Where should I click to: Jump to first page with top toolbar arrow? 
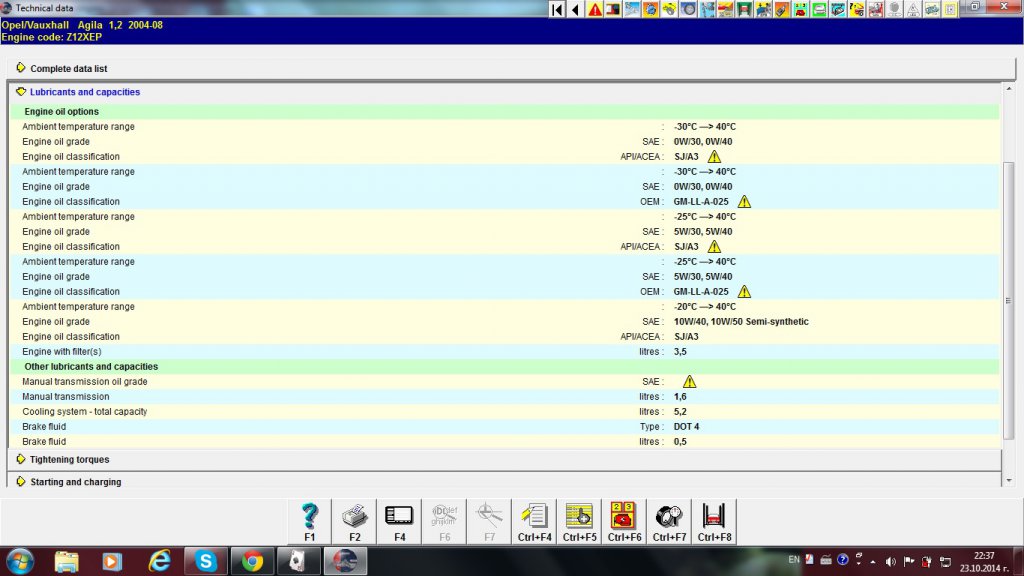pyautogui.click(x=557, y=9)
